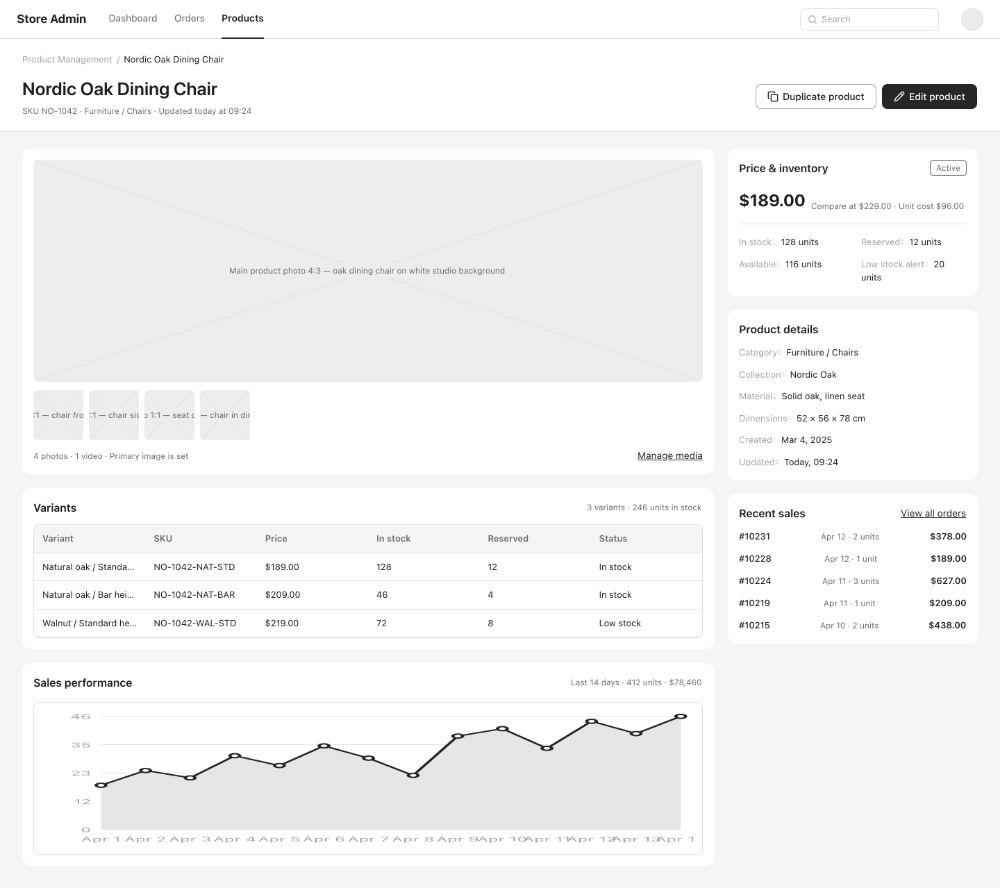Click the $438.00 sale amount

[x=947, y=625]
